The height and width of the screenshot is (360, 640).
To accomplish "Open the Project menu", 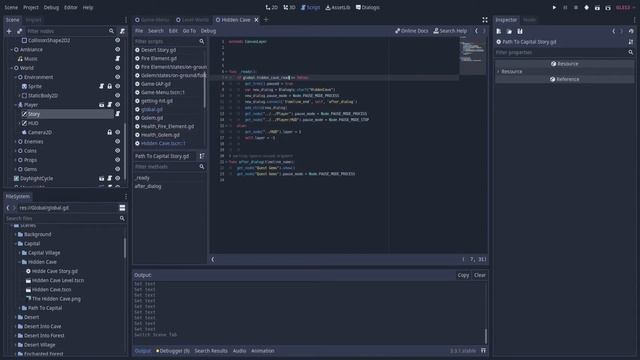I will (31, 7).
